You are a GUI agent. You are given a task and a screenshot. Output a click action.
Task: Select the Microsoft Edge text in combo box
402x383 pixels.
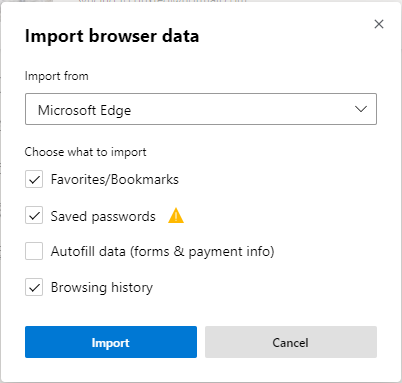point(84,110)
